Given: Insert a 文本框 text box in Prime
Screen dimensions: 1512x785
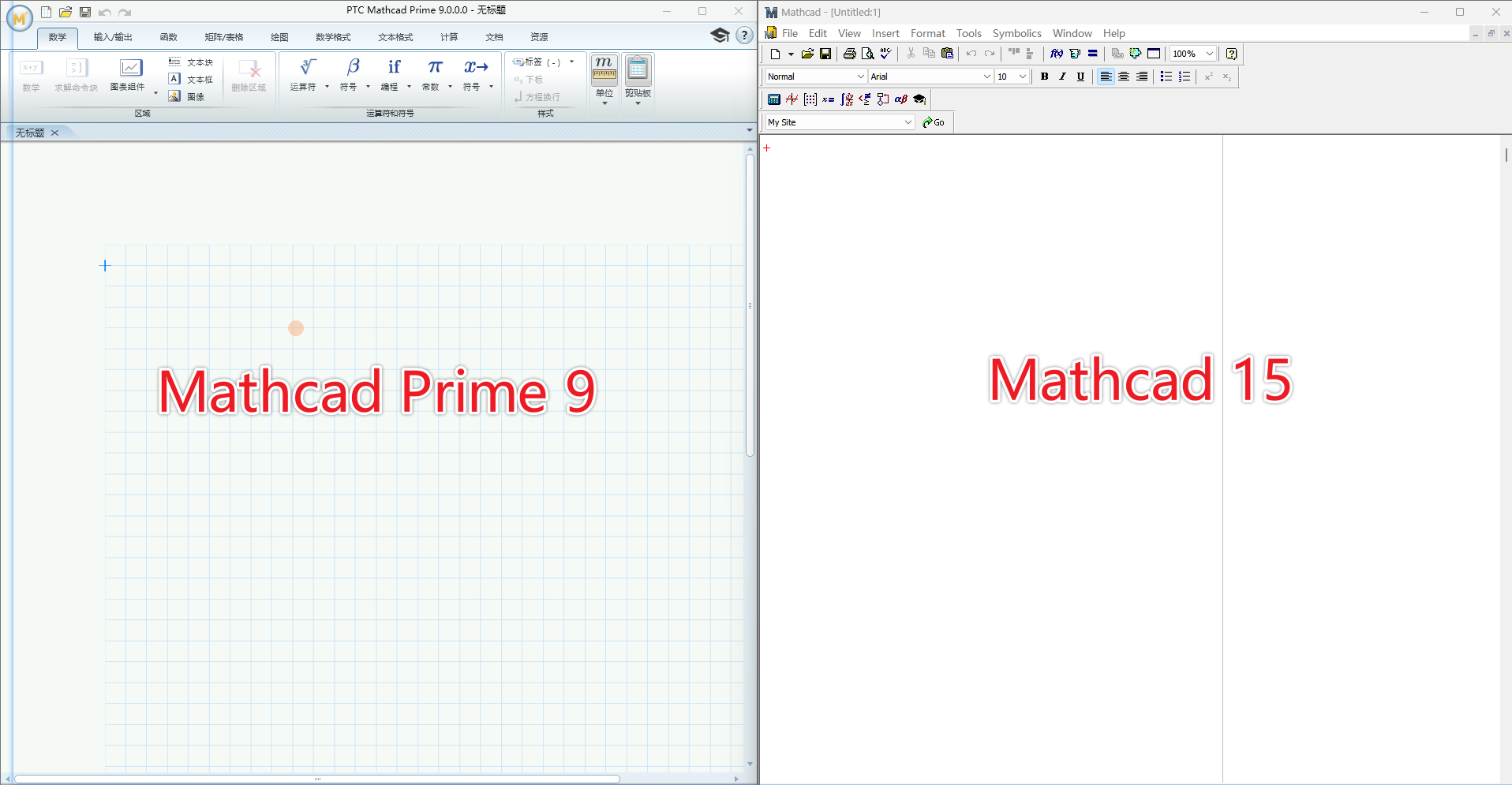Looking at the screenshot, I should [191, 79].
